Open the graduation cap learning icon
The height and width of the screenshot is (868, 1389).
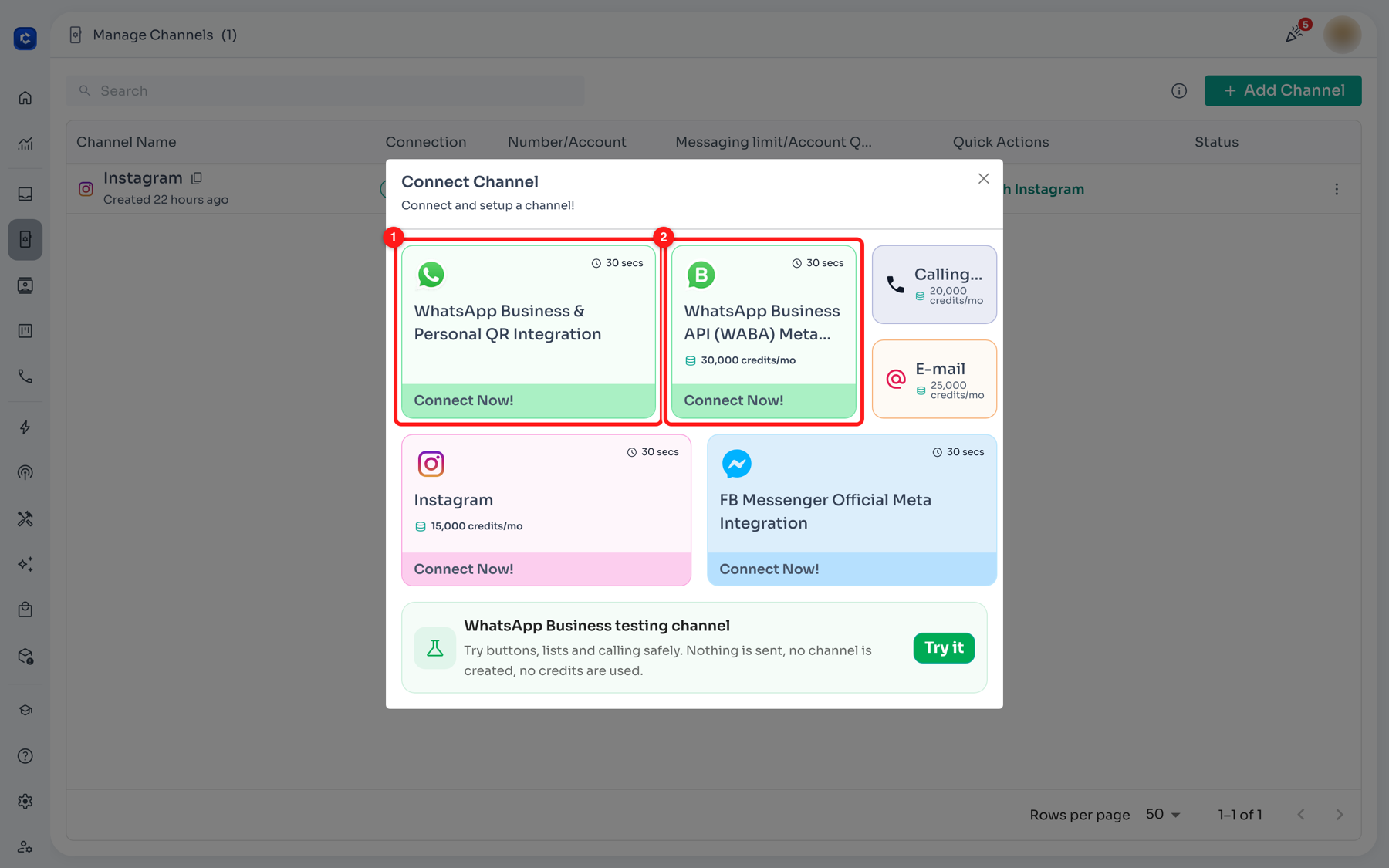(x=25, y=710)
